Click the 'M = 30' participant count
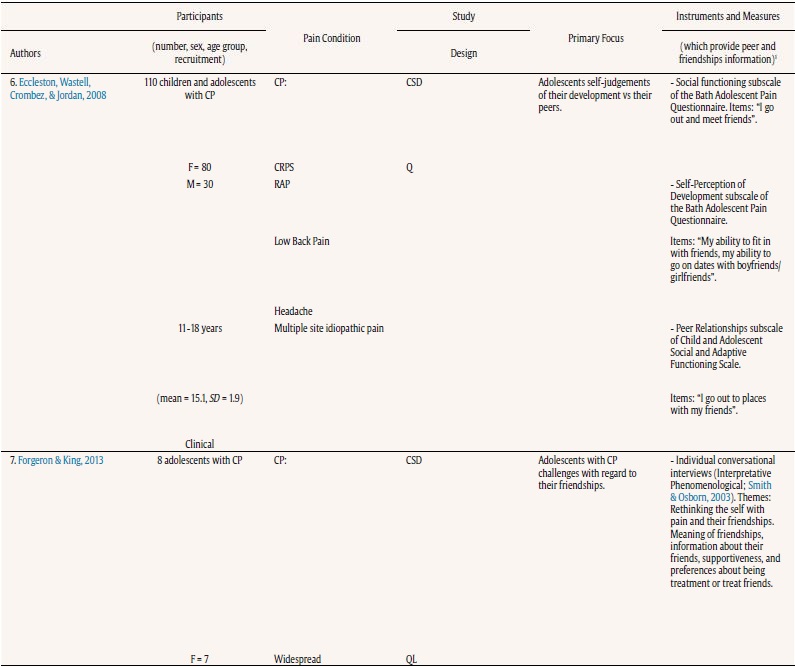This screenshot has height=667, width=795. pyautogui.click(x=201, y=184)
